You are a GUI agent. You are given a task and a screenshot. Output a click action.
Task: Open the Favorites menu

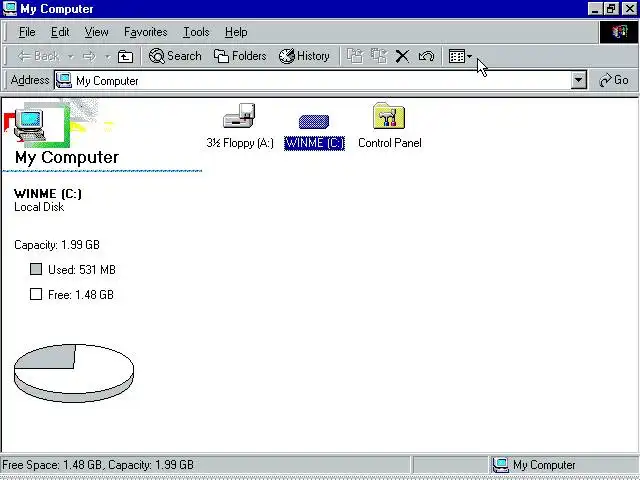pyautogui.click(x=146, y=32)
